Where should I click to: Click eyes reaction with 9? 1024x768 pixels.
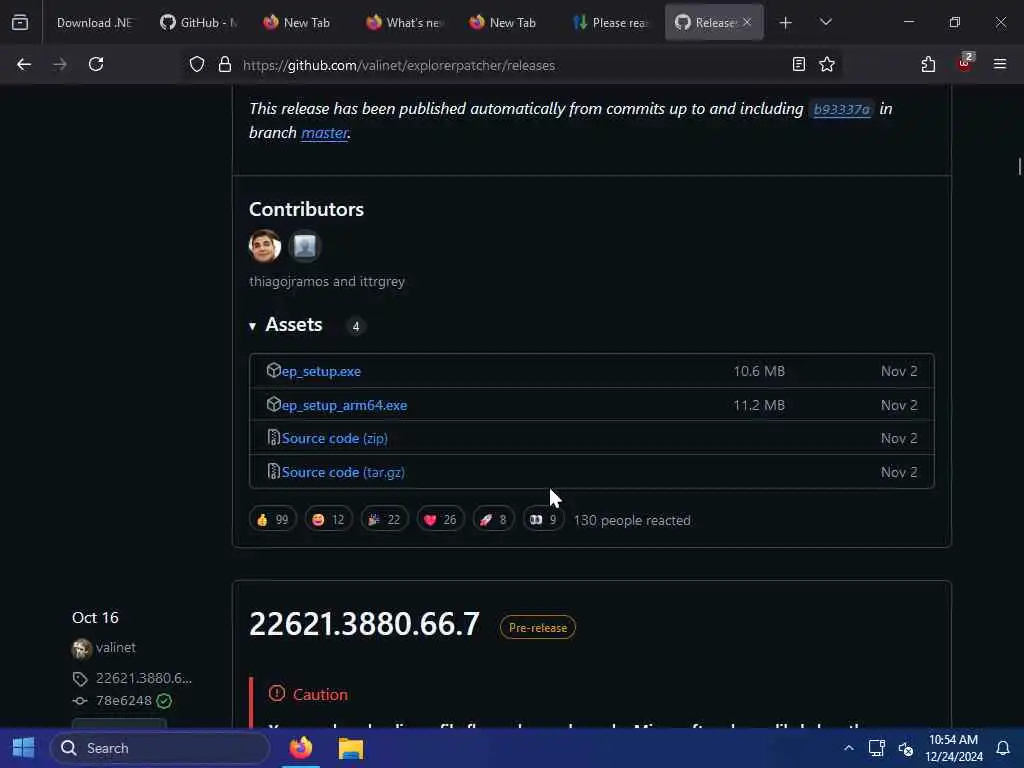tap(543, 519)
